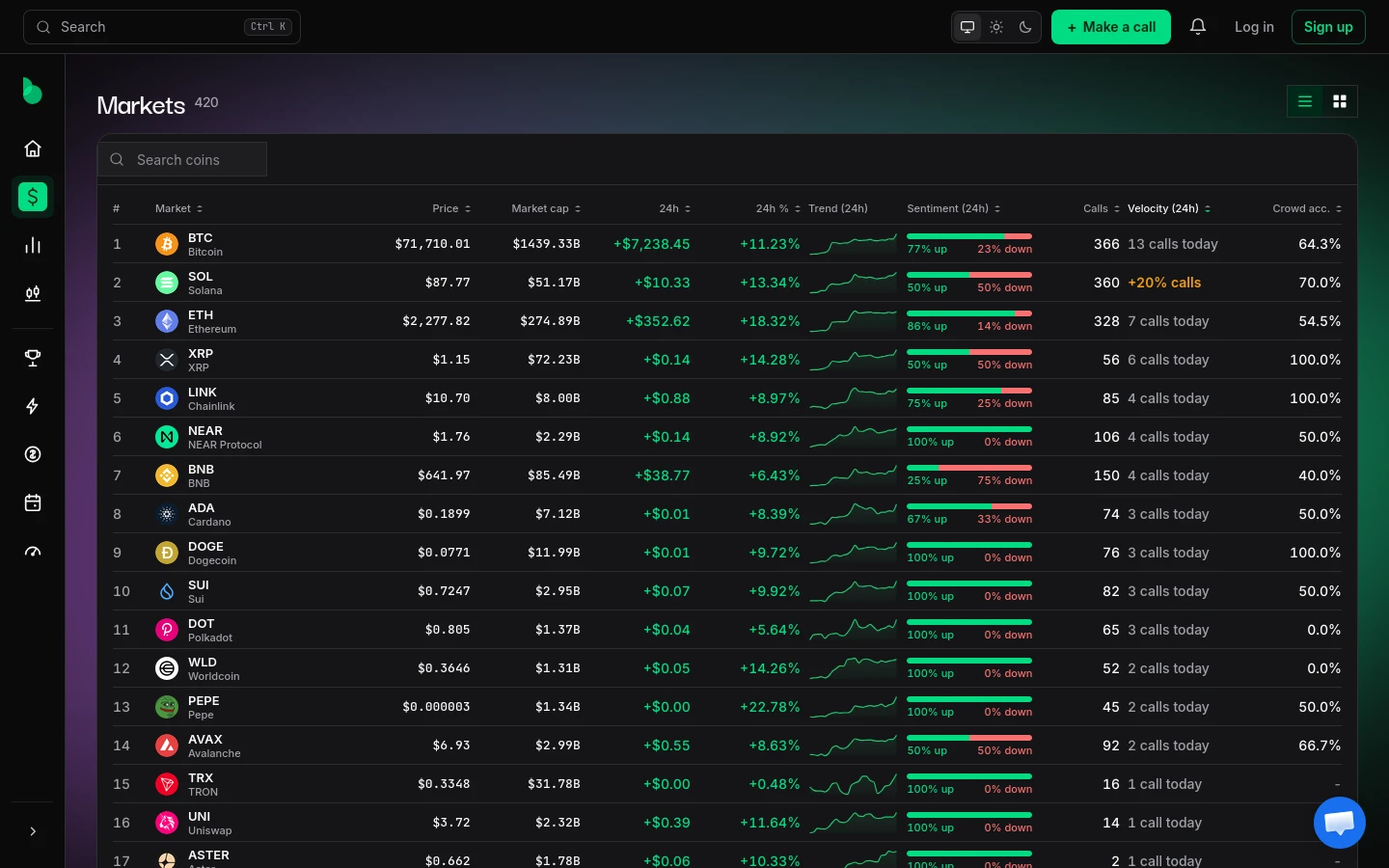Sort by Sentiment (24h) column
The image size is (1389, 868).
tap(954, 208)
